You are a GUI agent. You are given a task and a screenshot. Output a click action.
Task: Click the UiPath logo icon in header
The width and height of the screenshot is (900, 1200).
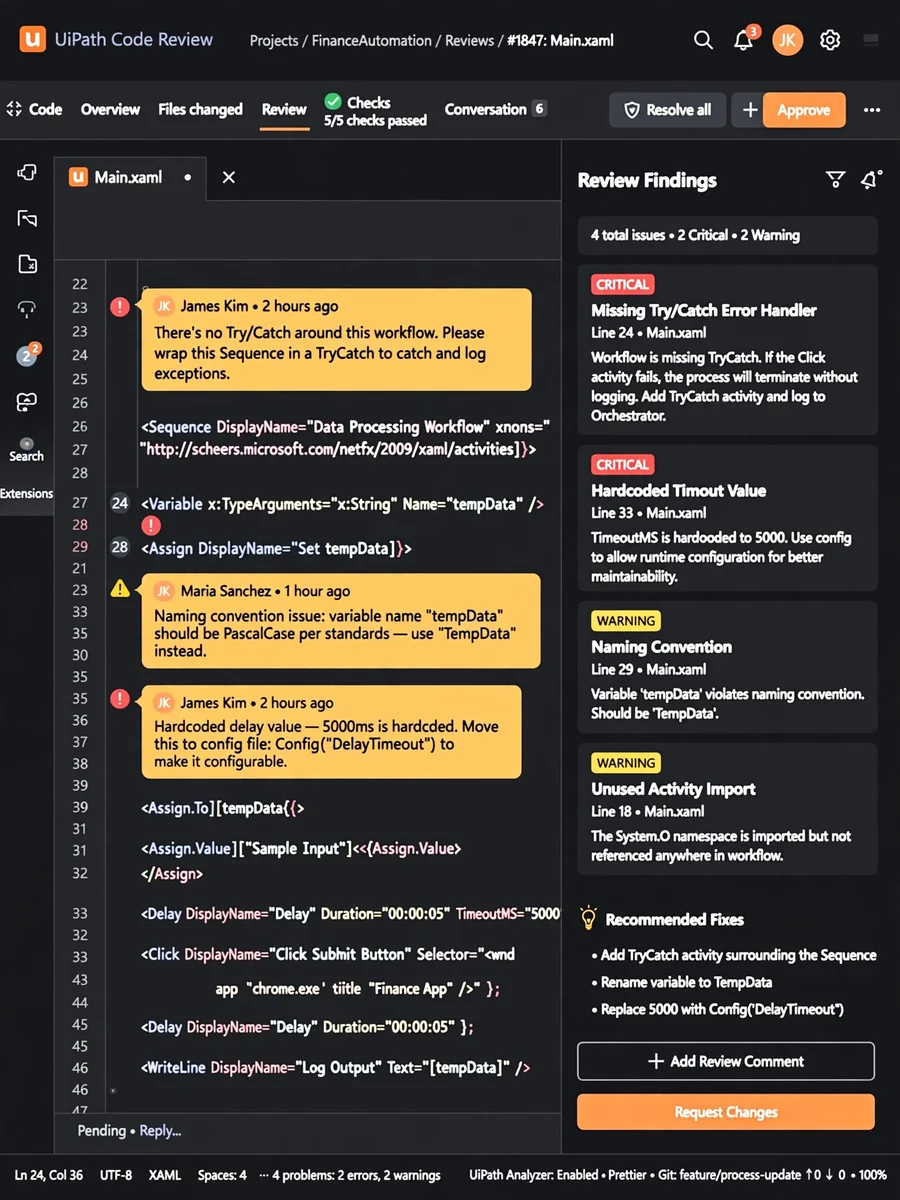pyautogui.click(x=32, y=40)
